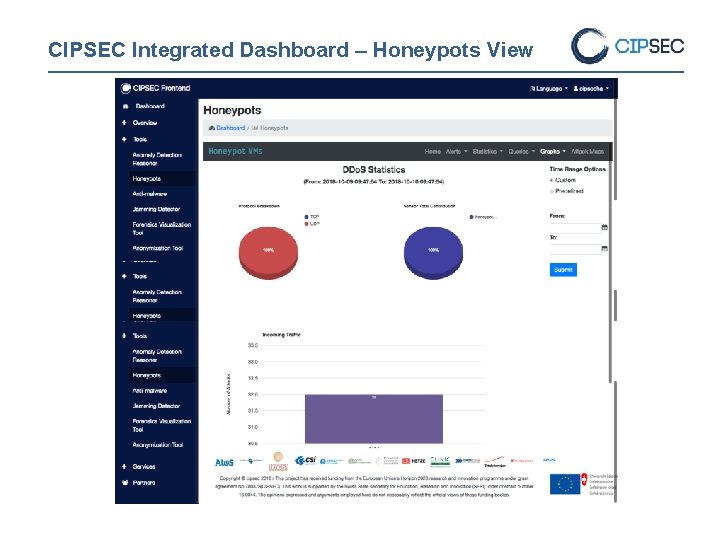Image resolution: width=720 pixels, height=540 pixels.
Task: Open the Queries dropdown menu
Action: [x=522, y=152]
